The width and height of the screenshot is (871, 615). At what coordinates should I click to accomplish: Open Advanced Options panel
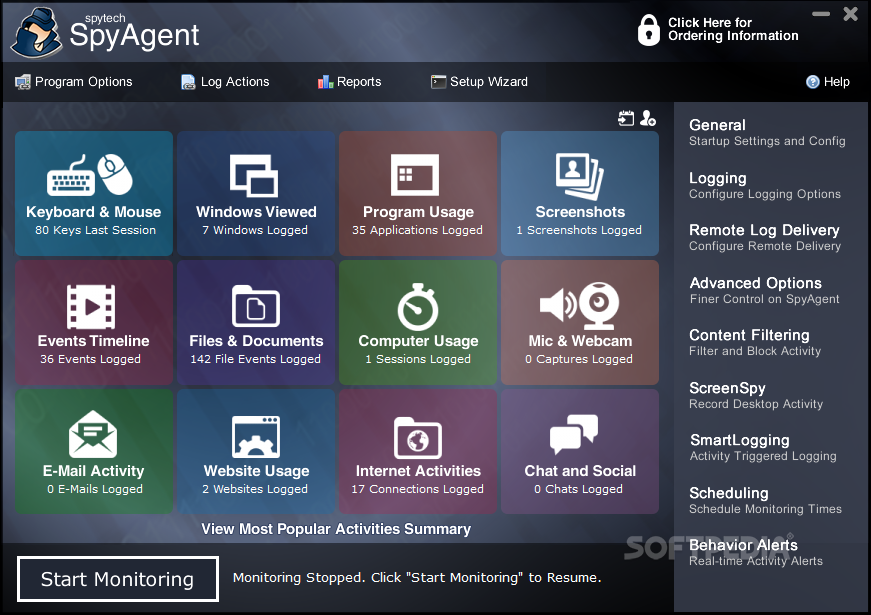[x=764, y=290]
